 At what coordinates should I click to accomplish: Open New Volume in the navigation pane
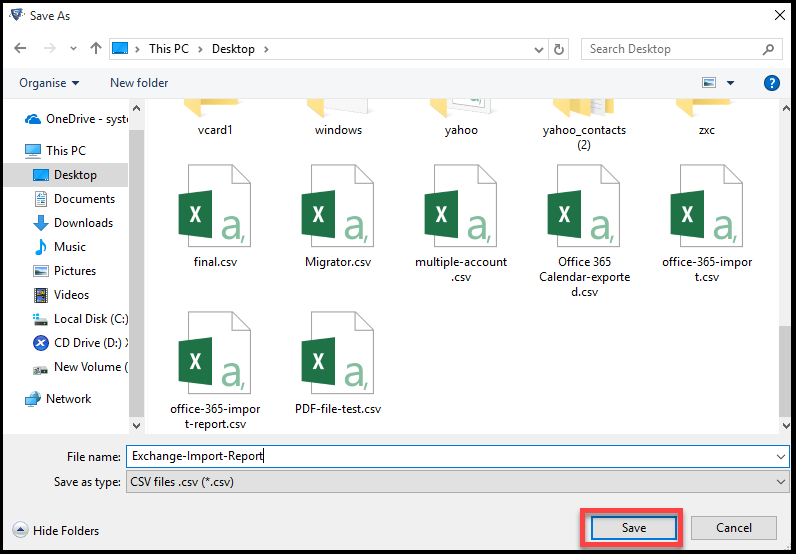point(80,367)
